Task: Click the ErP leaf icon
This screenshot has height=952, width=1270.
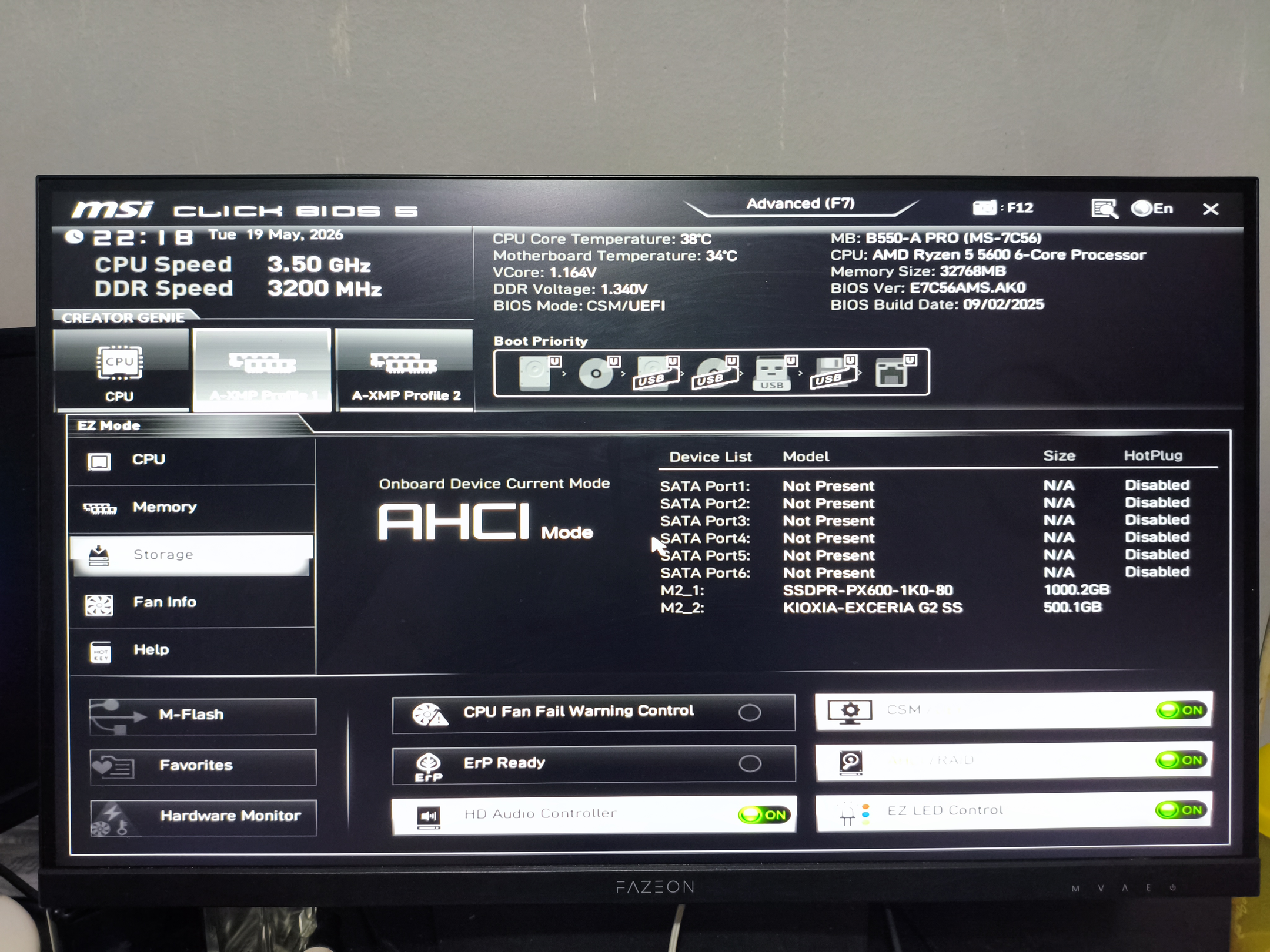Action: click(429, 766)
